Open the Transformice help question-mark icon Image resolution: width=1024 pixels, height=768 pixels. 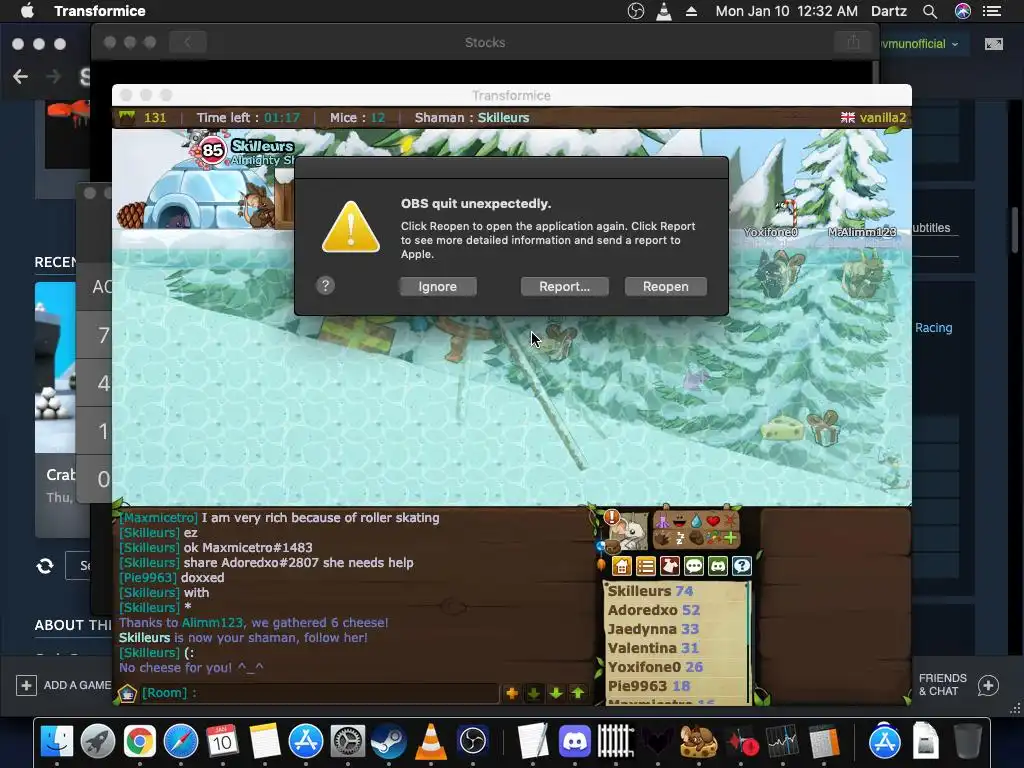[x=742, y=566]
